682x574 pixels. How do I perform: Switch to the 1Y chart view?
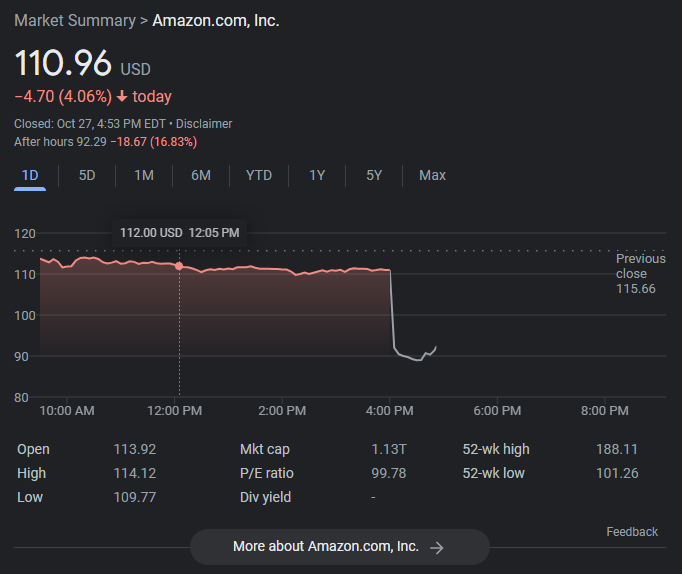pyautogui.click(x=317, y=176)
